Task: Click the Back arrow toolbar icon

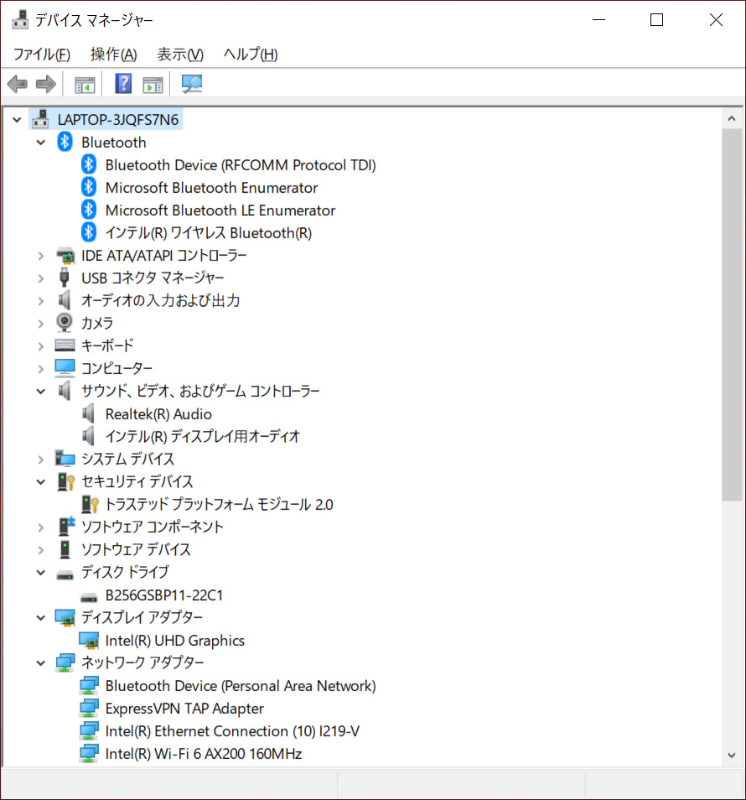Action: point(17,84)
